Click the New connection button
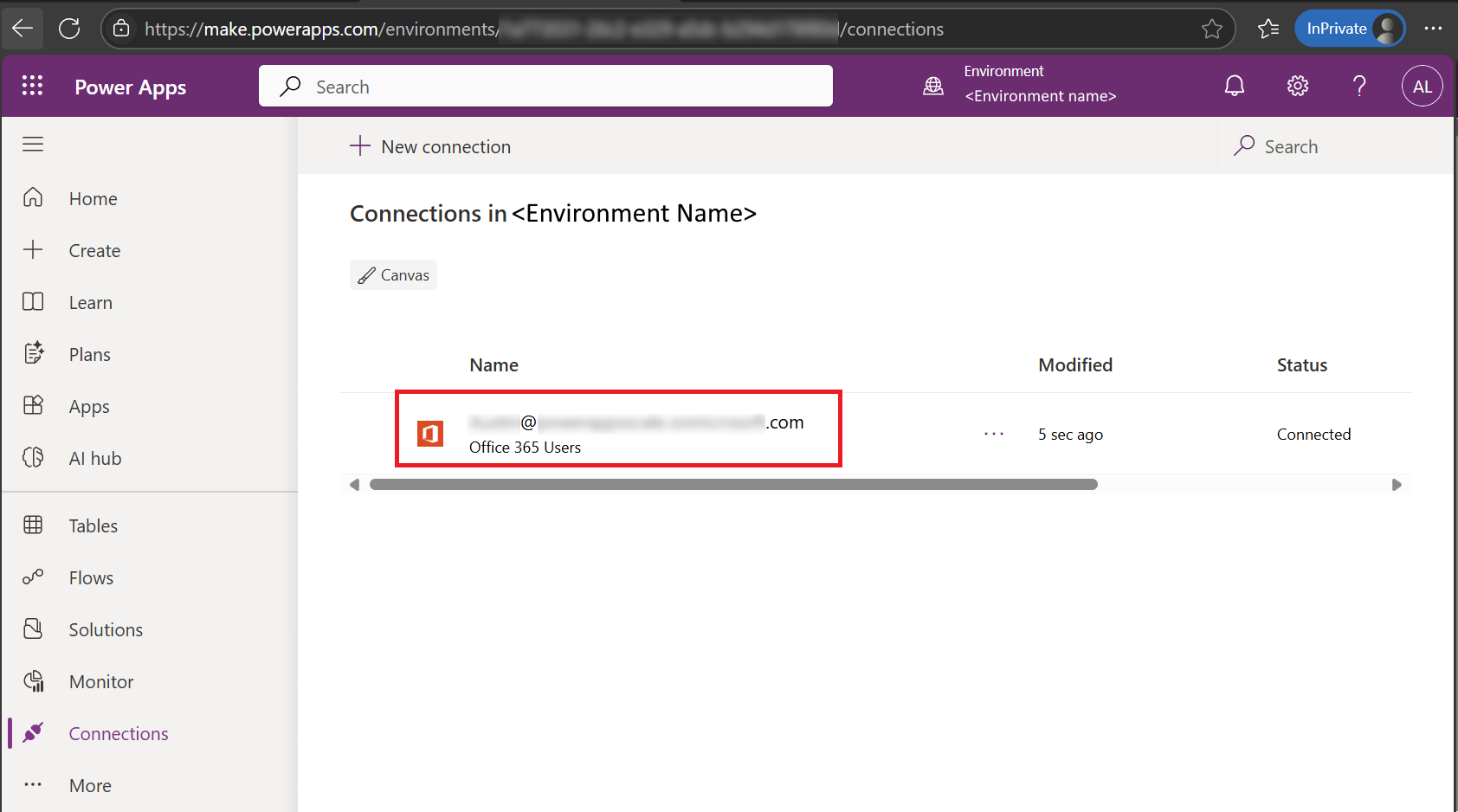This screenshot has width=1458, height=812. point(430,146)
